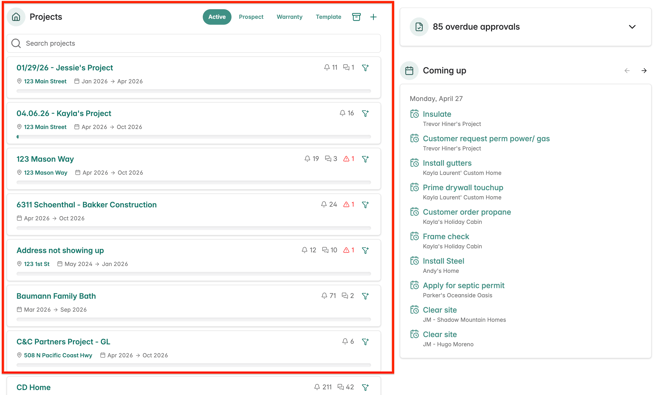Open red warning on Address not showing up
The width and height of the screenshot is (670, 395).
click(x=349, y=251)
